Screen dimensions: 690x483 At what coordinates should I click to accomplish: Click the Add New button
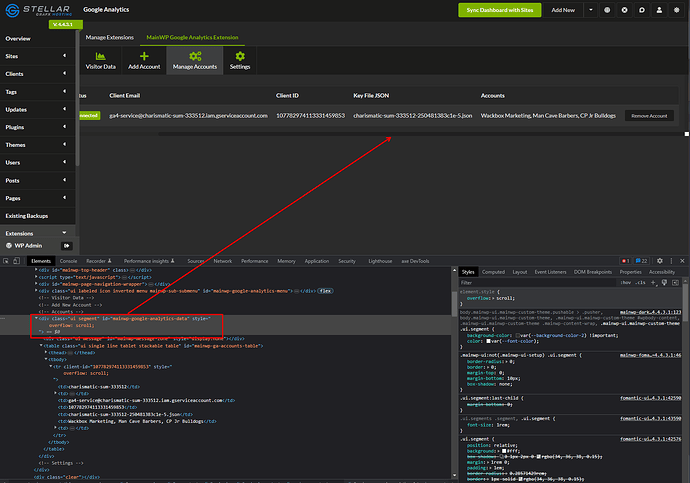click(x=563, y=10)
